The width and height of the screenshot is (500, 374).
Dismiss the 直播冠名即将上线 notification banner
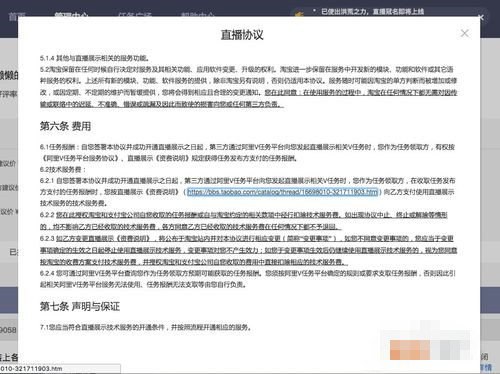click(481, 17)
